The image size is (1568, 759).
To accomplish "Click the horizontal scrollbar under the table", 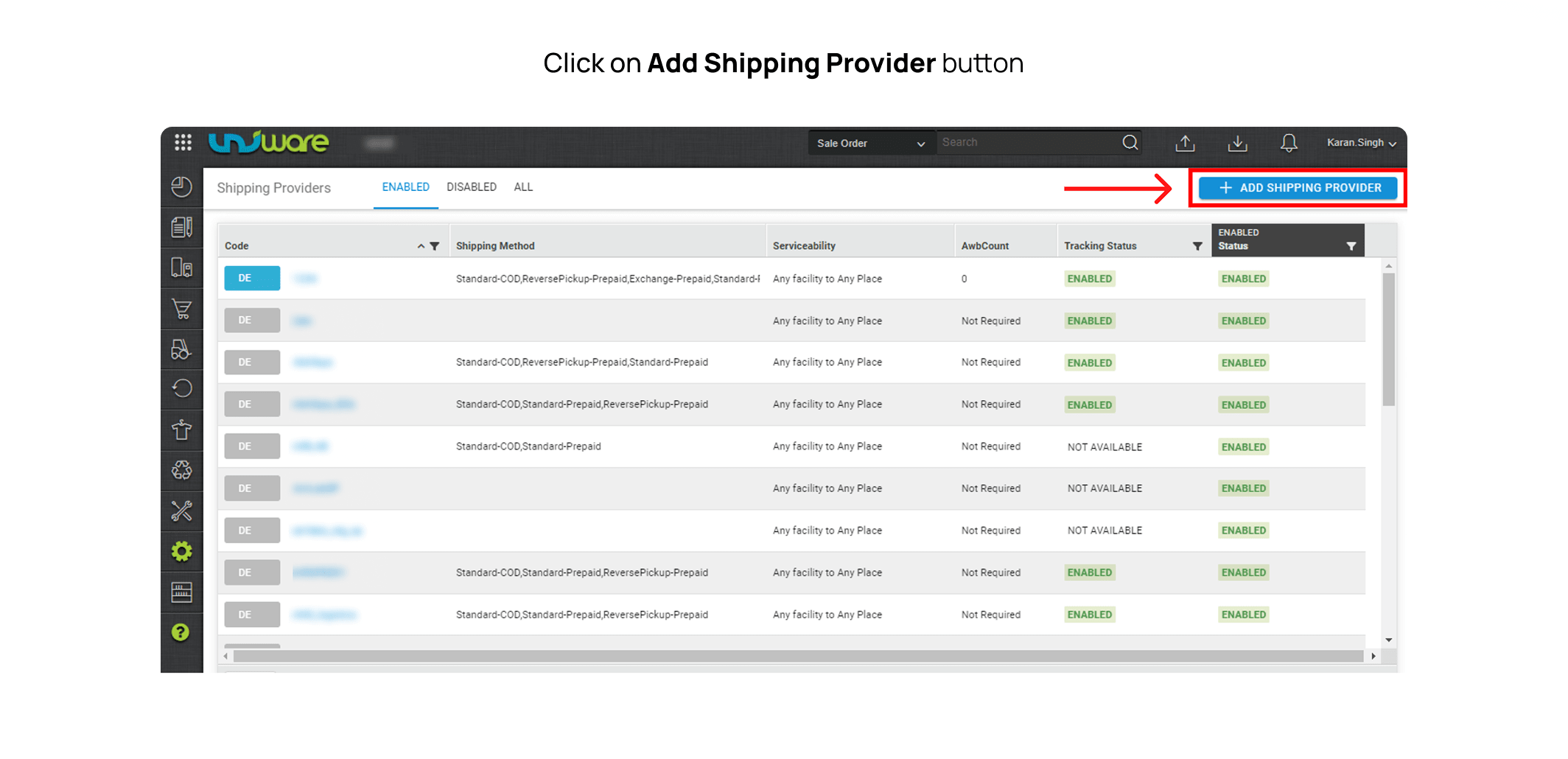I will (796, 656).
